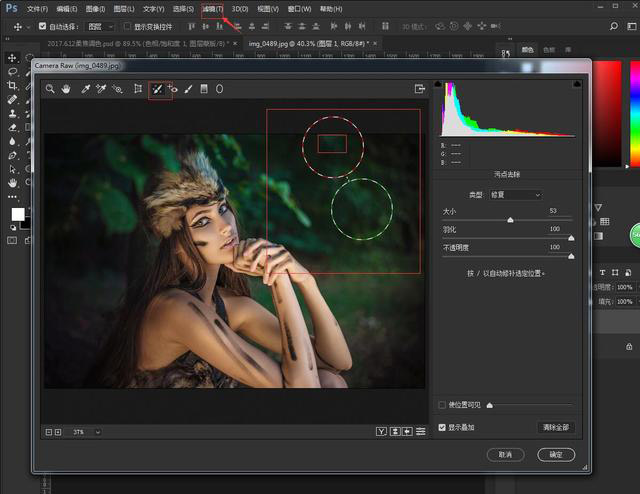Select the Photoshop Move tool
640x494 pixels.
click(12, 58)
